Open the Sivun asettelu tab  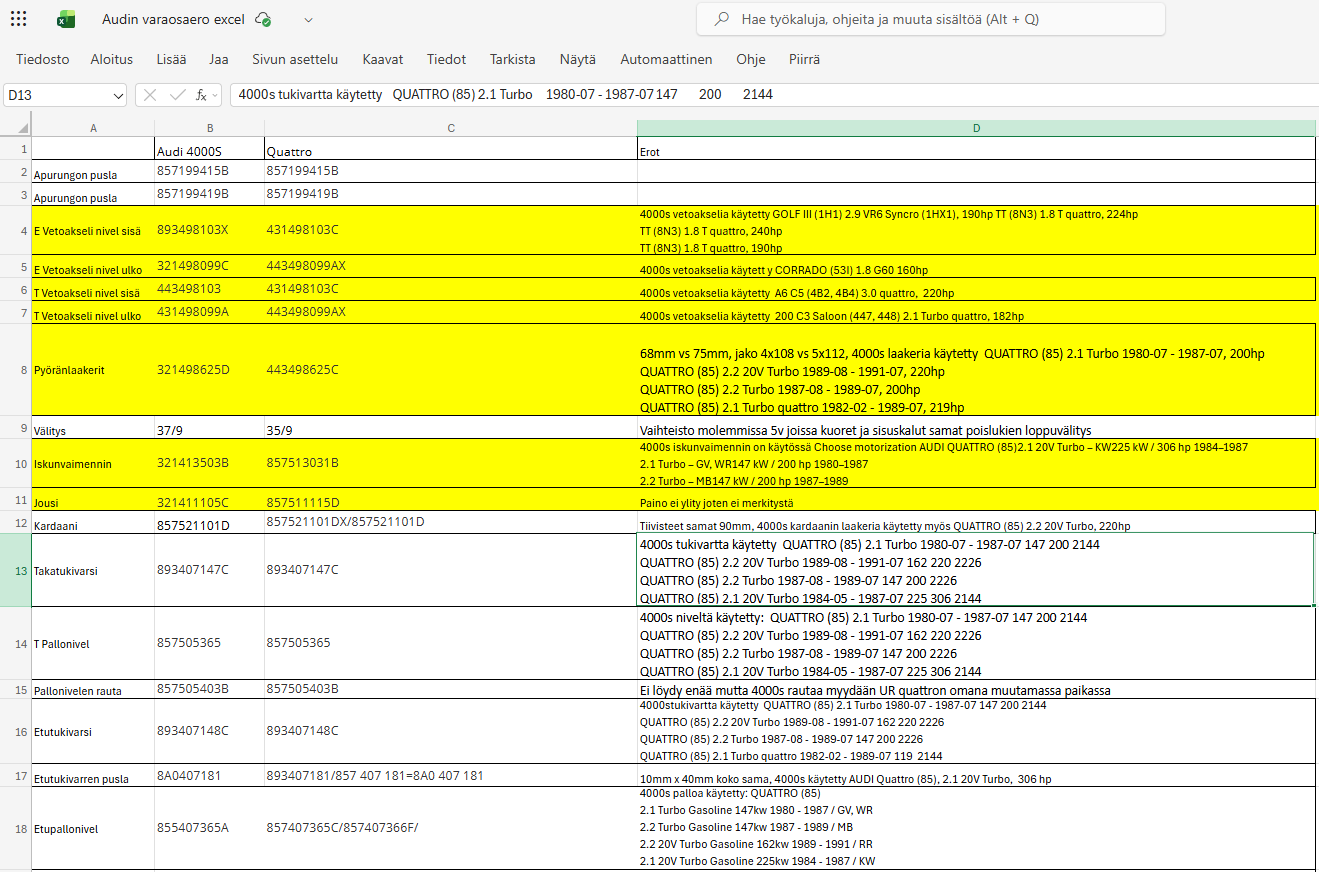click(x=295, y=59)
